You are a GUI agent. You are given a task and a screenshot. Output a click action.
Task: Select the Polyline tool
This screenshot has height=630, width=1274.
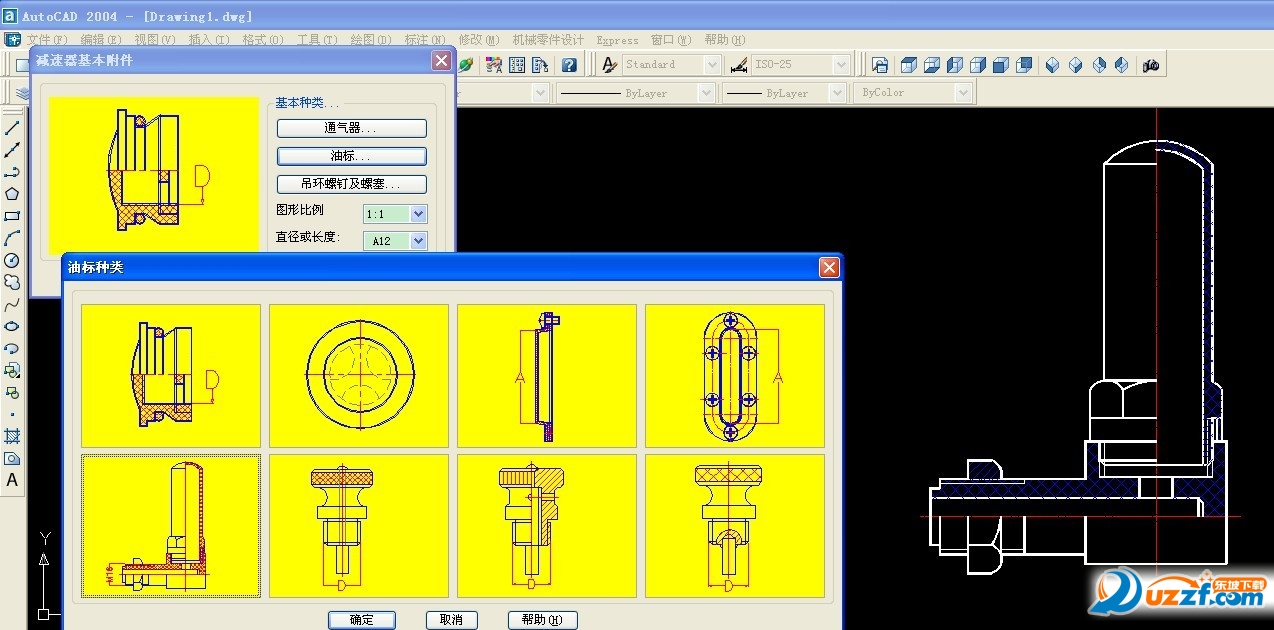click(x=12, y=172)
